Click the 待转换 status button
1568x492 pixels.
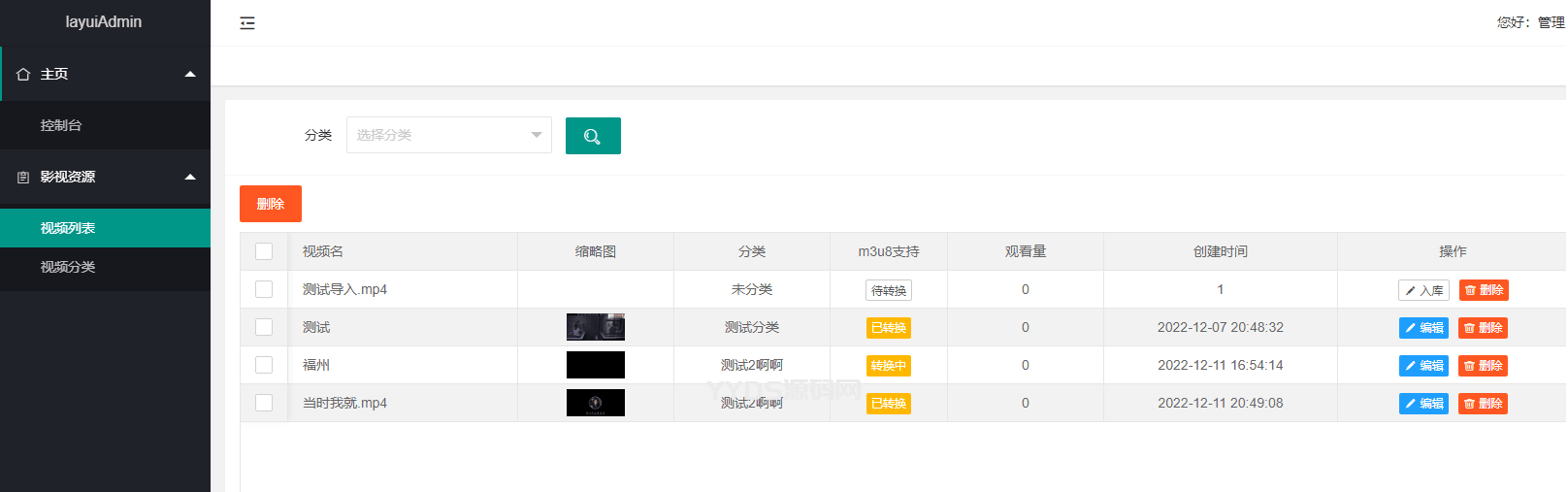(889, 290)
